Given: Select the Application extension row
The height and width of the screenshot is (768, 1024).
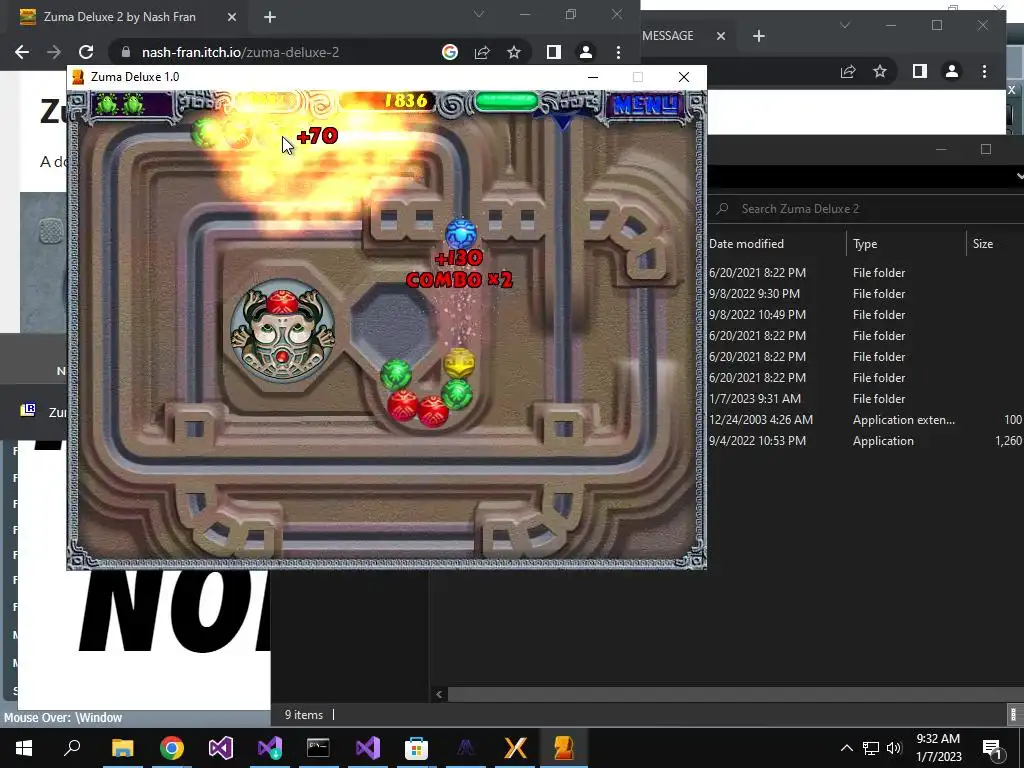Looking at the screenshot, I should [x=866, y=419].
